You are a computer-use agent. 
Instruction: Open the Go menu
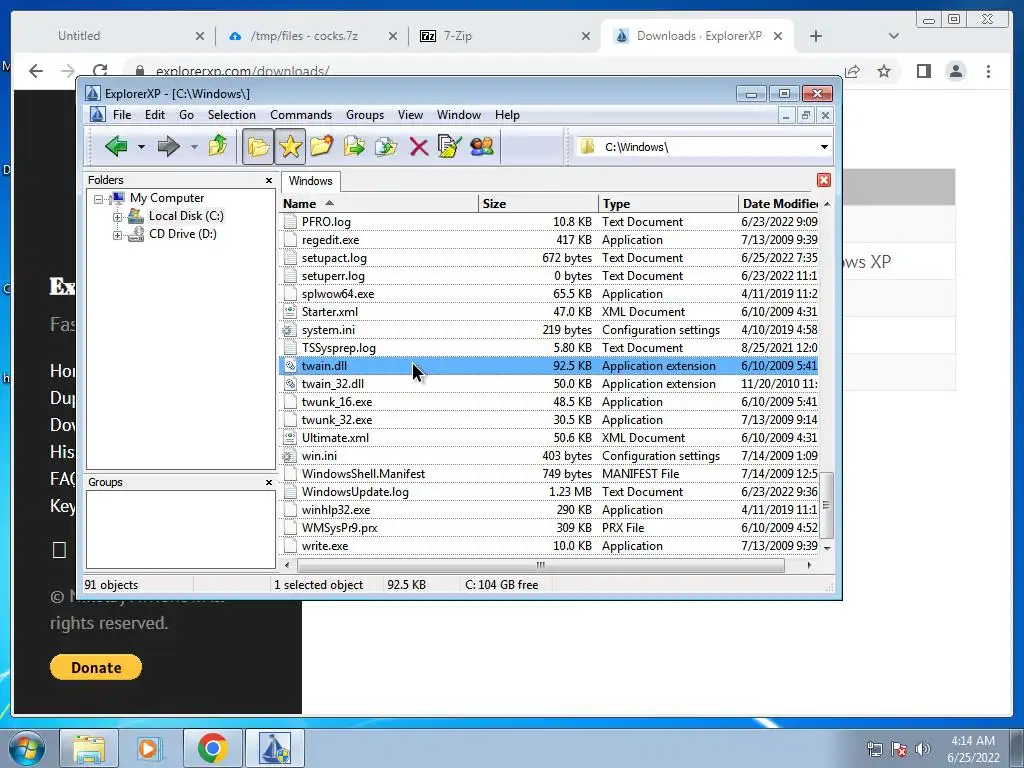(186, 115)
